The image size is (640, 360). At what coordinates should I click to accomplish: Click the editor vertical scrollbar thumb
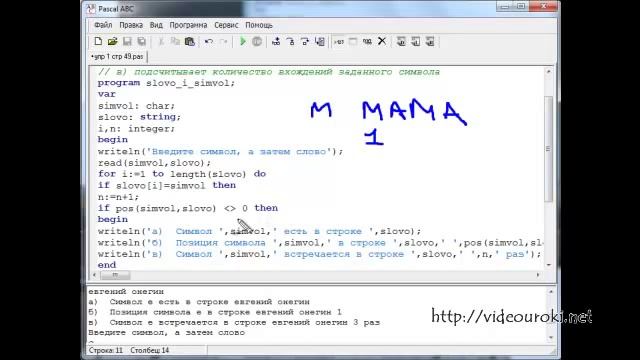click(x=549, y=149)
